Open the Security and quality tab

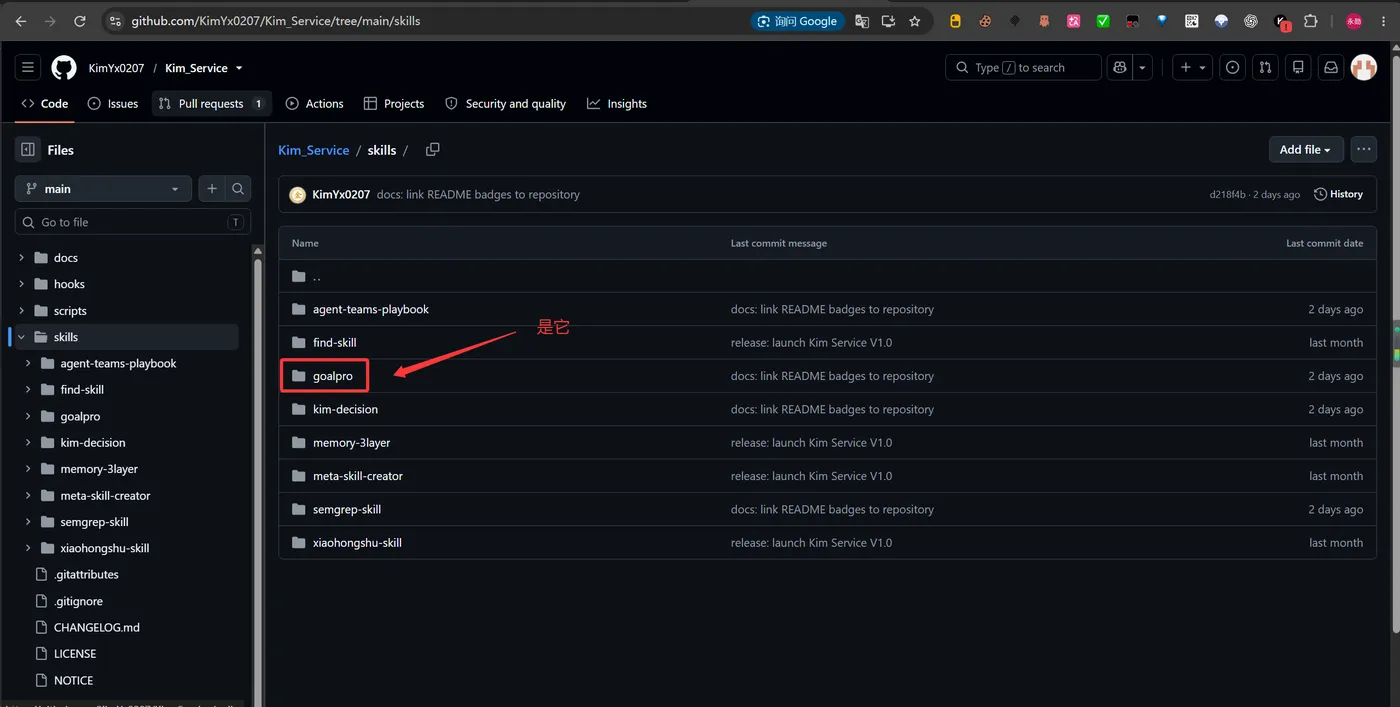click(x=505, y=103)
